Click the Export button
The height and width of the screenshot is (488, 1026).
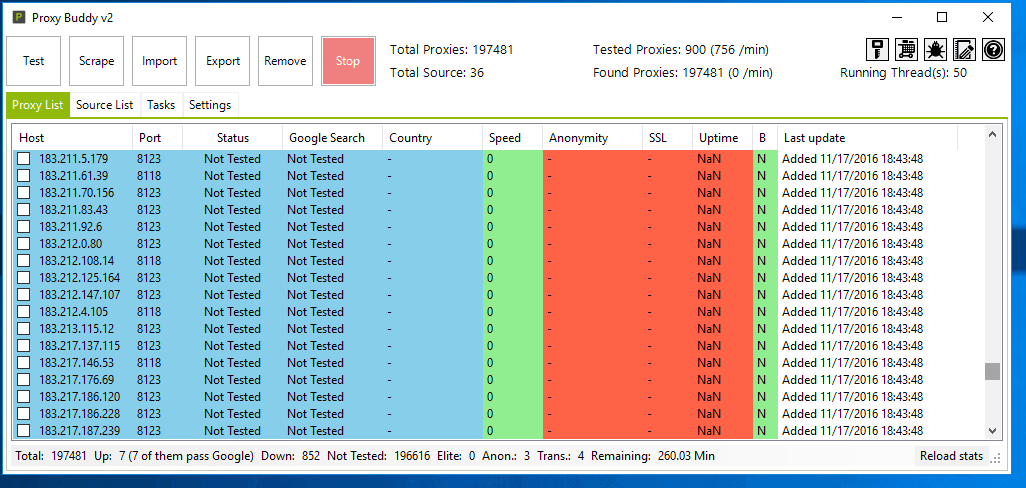[222, 61]
